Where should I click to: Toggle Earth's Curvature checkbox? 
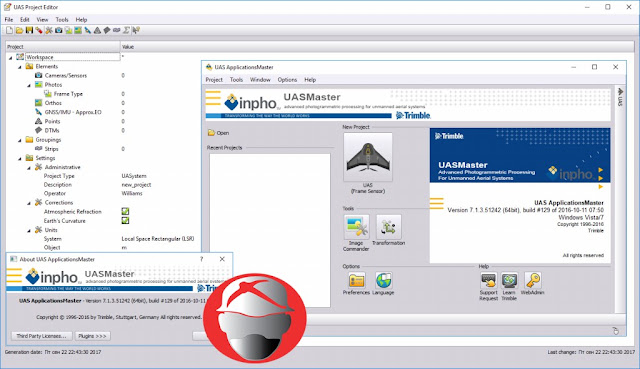(125, 220)
